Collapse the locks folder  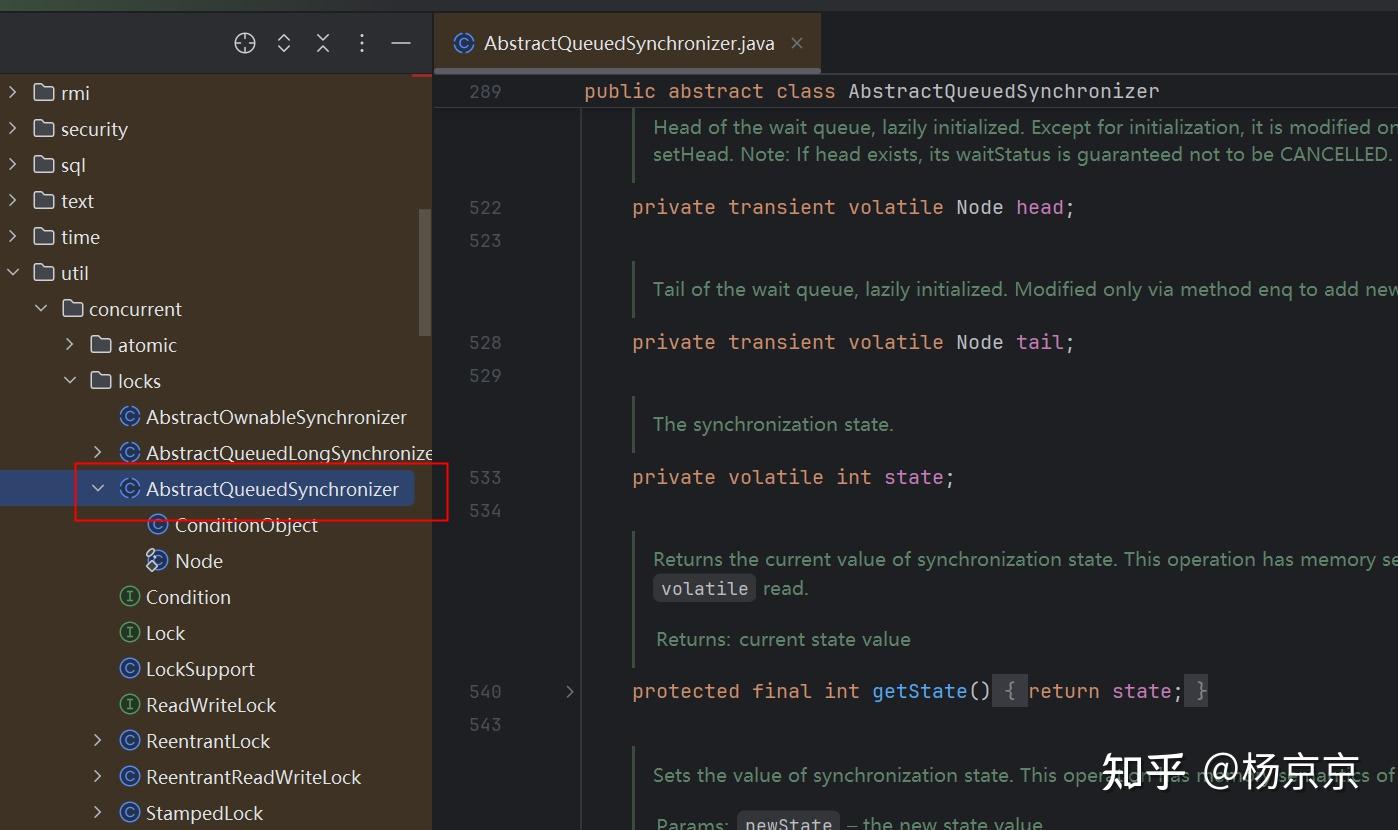(x=70, y=381)
